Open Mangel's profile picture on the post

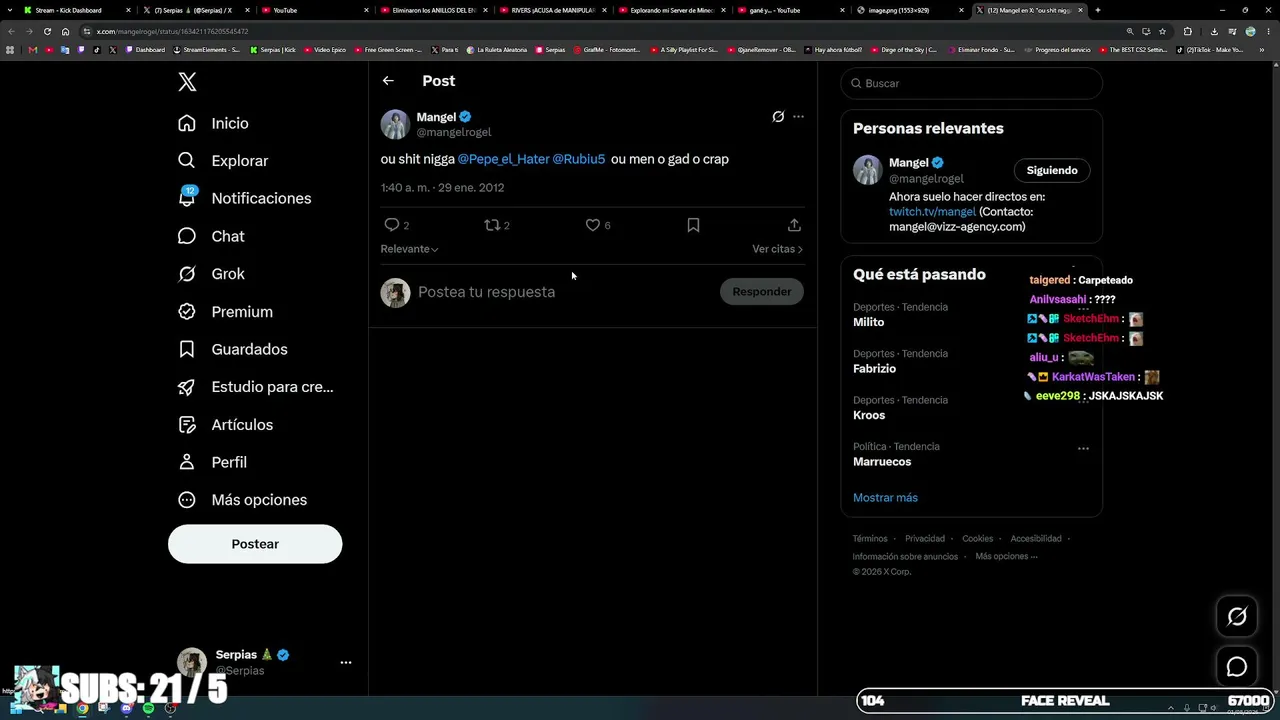click(x=395, y=124)
